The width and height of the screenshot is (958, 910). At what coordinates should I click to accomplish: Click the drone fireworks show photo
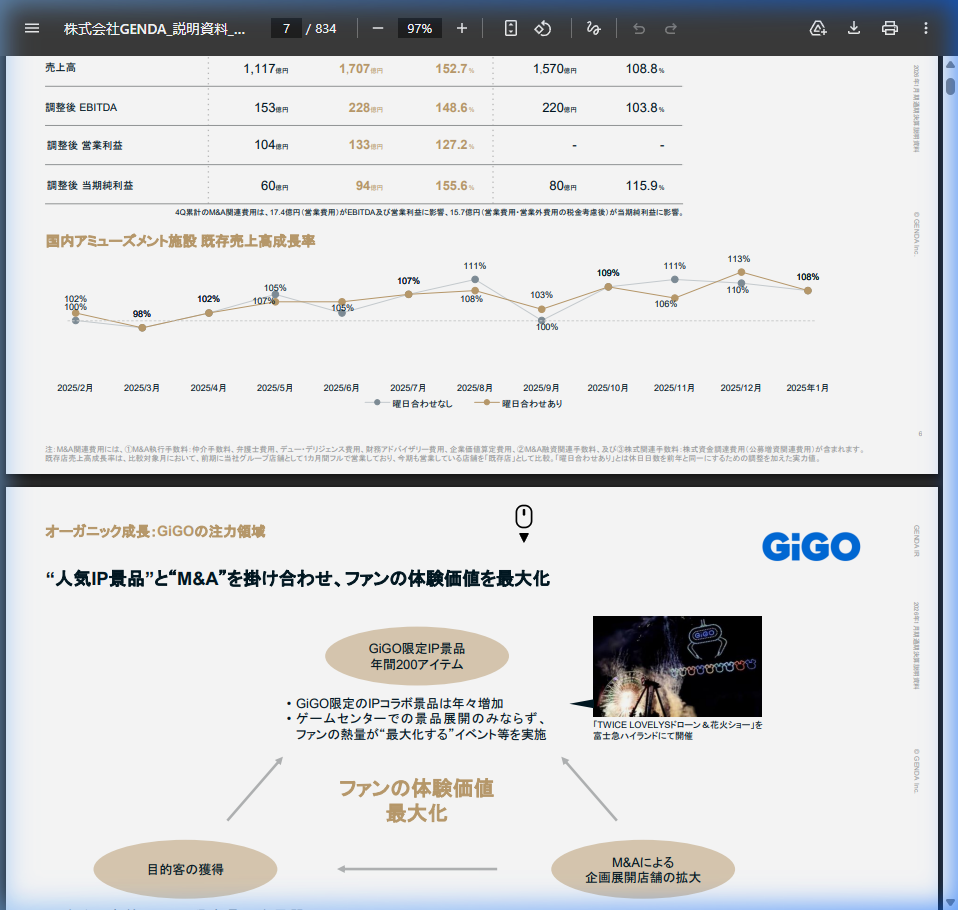pos(677,665)
